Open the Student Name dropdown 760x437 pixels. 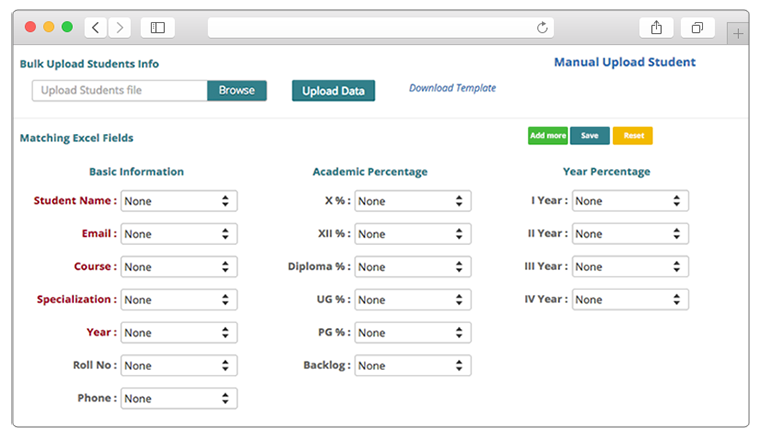click(x=179, y=201)
